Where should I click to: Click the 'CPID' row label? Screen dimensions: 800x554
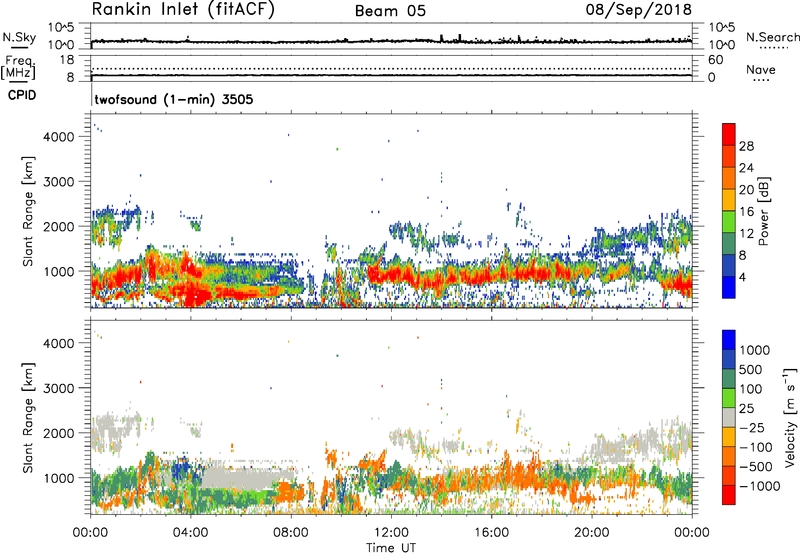pyautogui.click(x=22, y=95)
